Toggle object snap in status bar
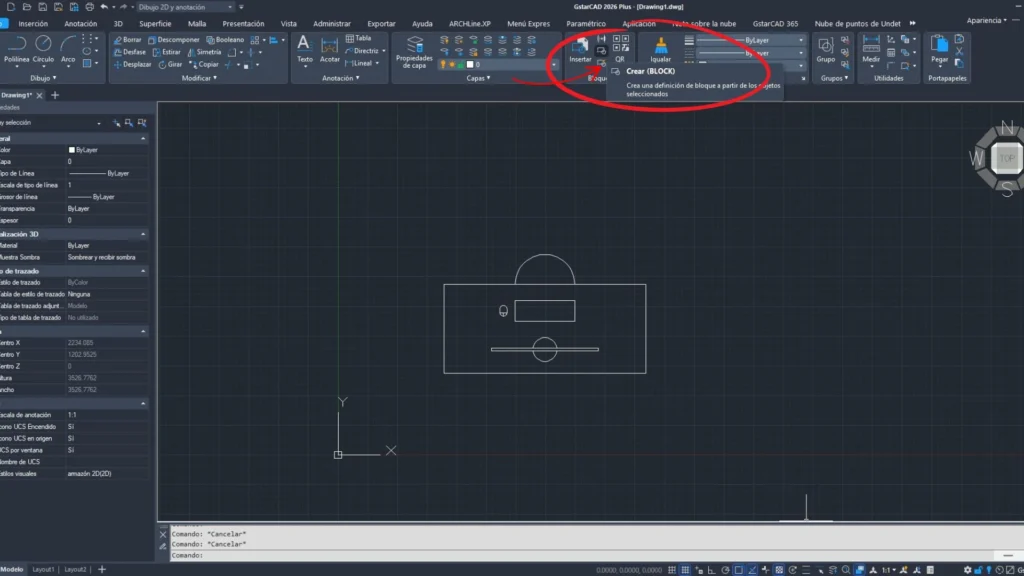Viewport: 1024px width, 576px height. pos(739,570)
